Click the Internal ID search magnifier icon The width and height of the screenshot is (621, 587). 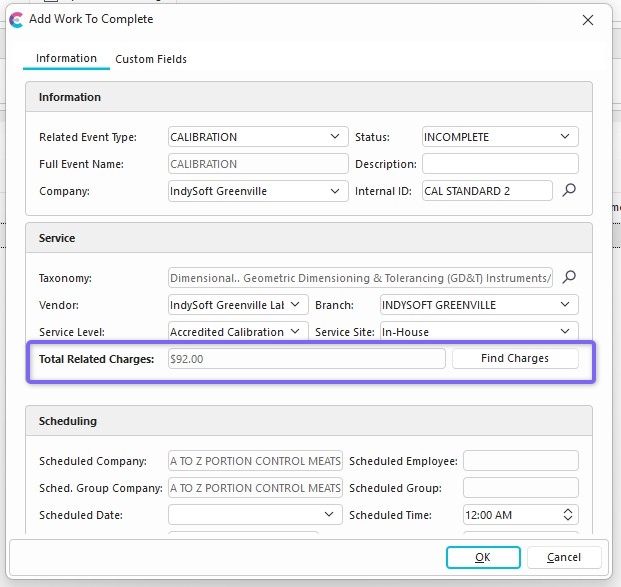(x=569, y=190)
